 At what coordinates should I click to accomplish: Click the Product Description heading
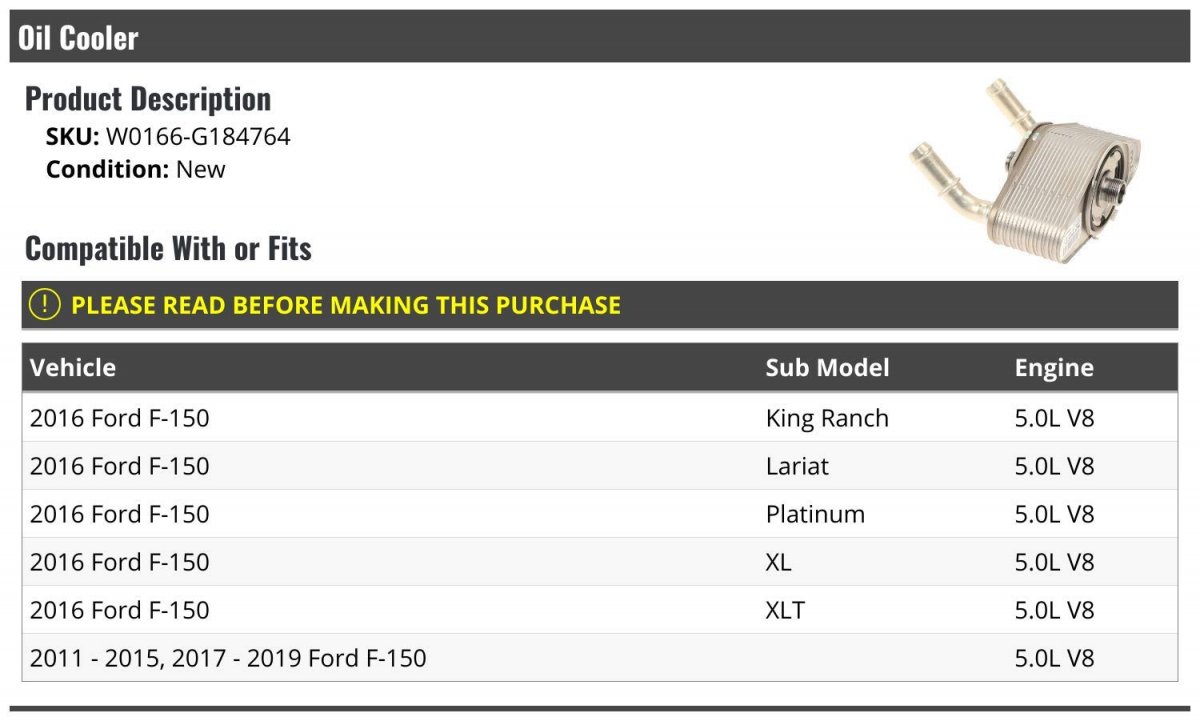(x=148, y=99)
